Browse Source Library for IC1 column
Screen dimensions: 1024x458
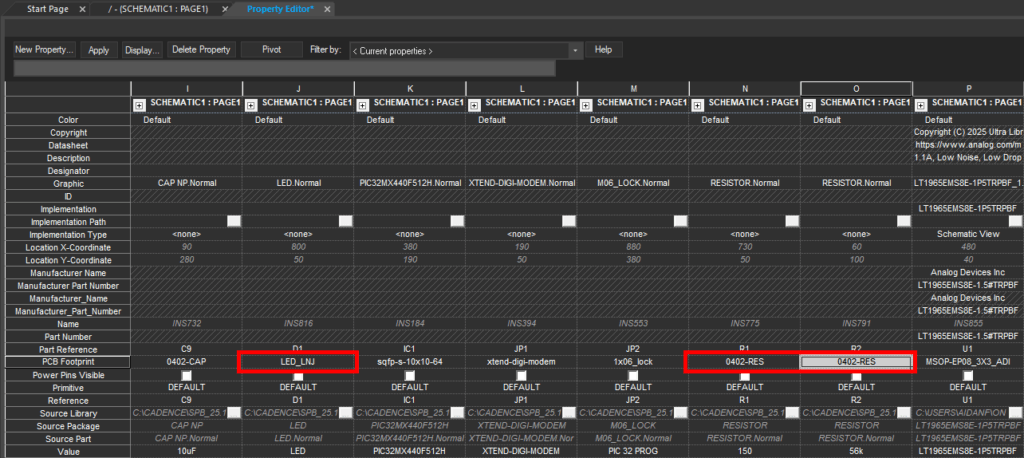pos(457,413)
